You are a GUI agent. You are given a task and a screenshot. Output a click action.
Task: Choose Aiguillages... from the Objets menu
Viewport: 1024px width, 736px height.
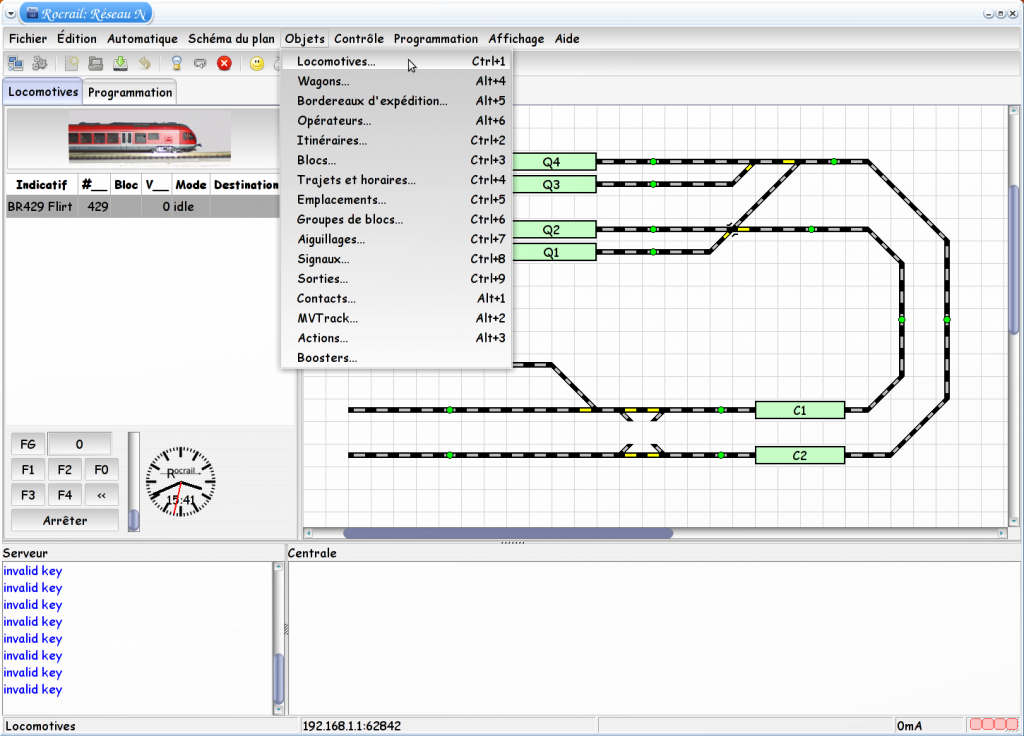point(331,239)
